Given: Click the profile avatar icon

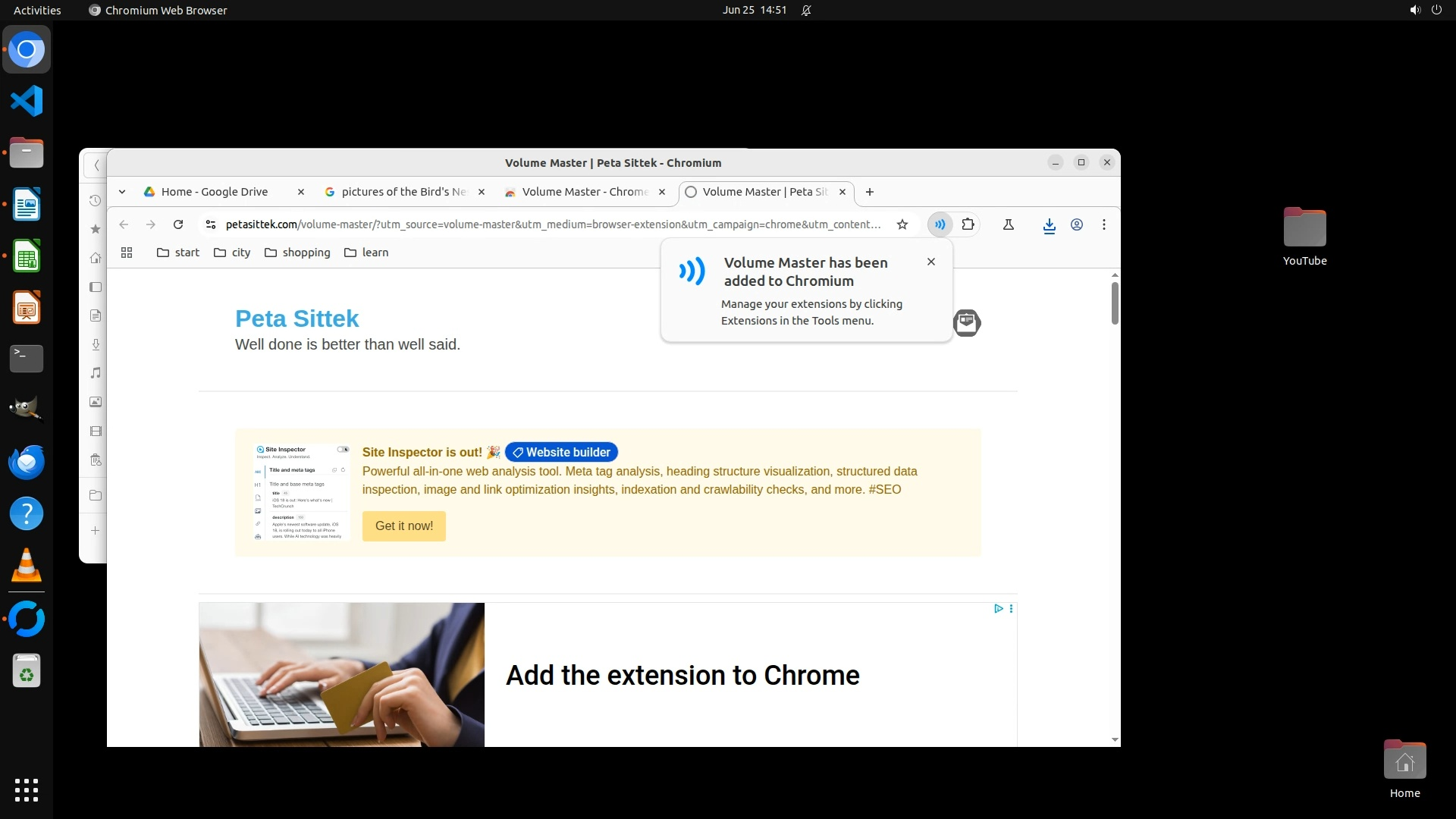Looking at the screenshot, I should [1076, 224].
